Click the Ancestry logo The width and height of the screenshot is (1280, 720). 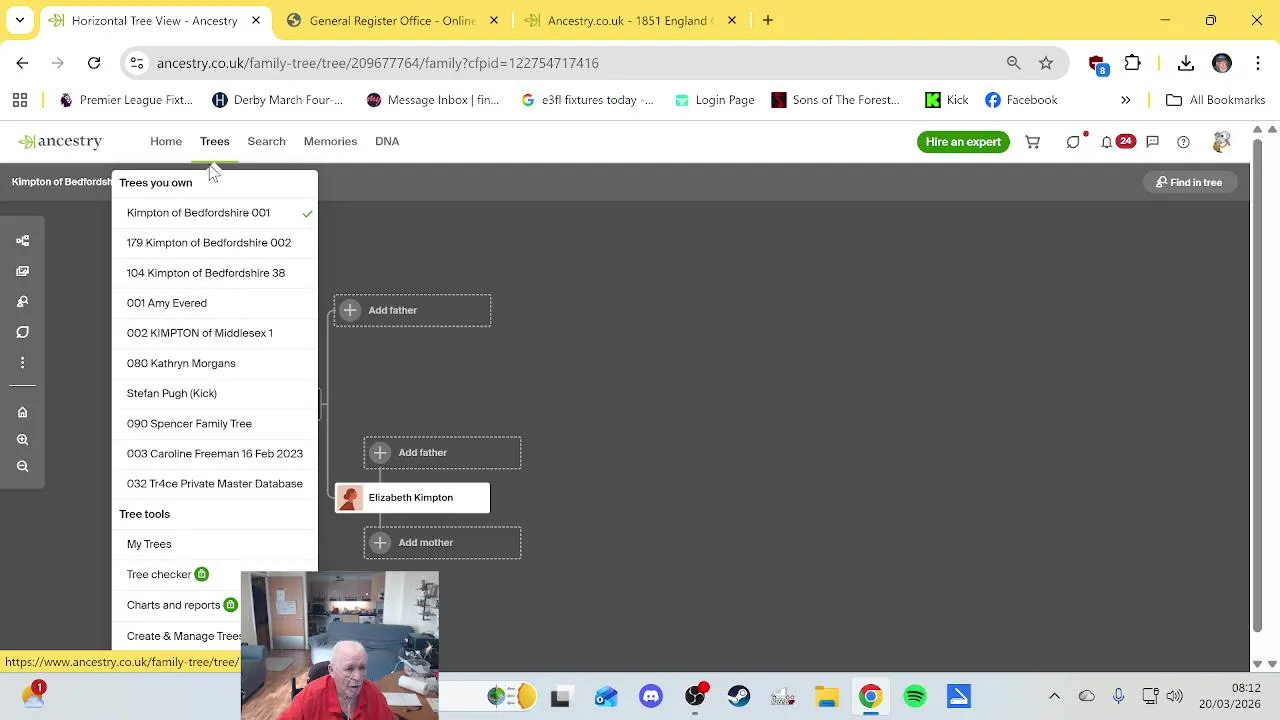60,141
